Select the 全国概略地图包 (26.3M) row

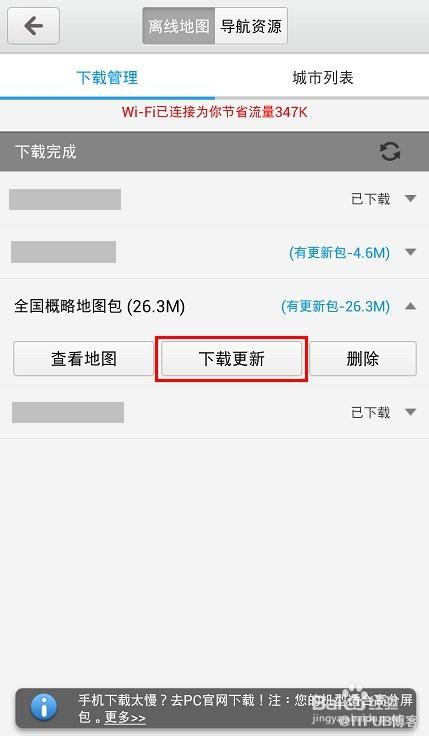[214, 307]
